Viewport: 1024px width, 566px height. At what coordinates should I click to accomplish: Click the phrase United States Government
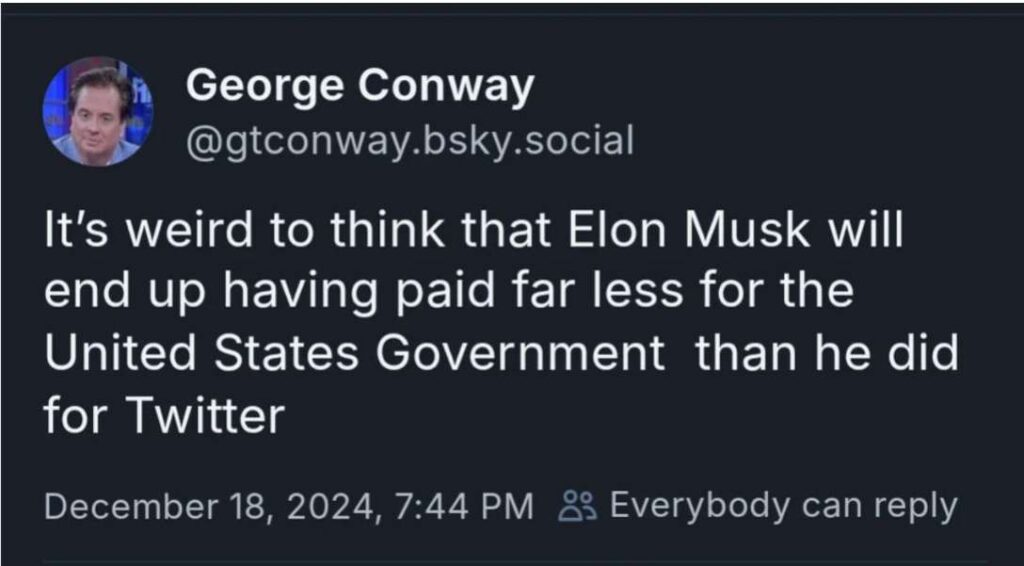tap(355, 355)
